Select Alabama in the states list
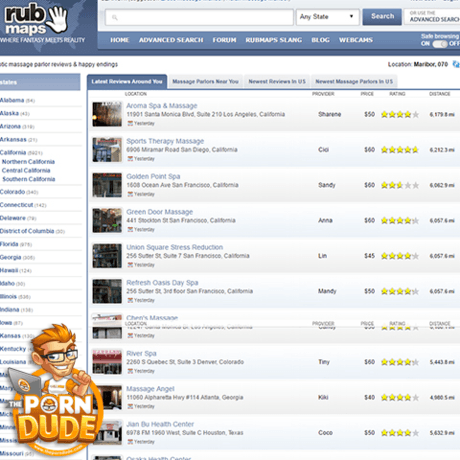This screenshot has width=460, height=460. [12, 100]
